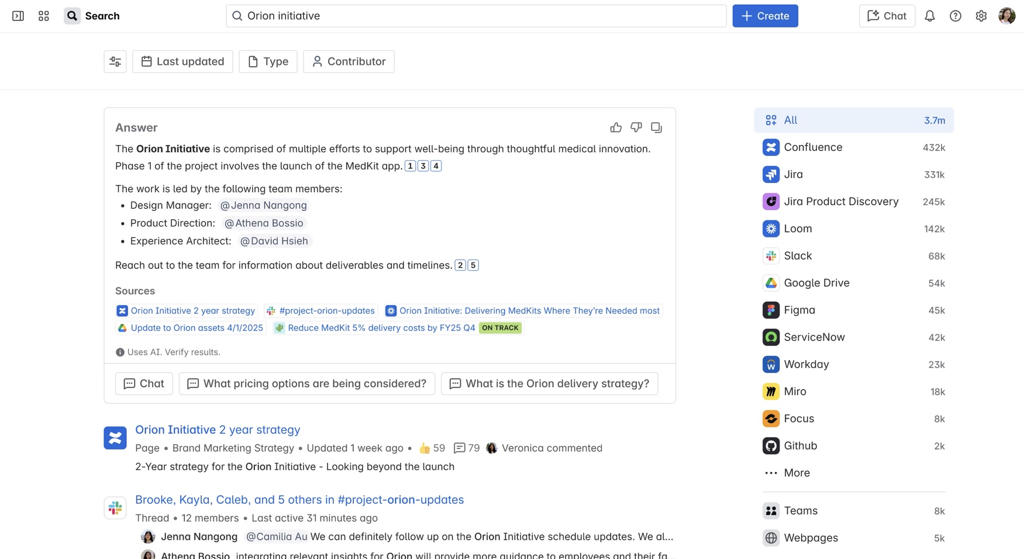
Task: Open the settings gear icon
Action: point(981,16)
